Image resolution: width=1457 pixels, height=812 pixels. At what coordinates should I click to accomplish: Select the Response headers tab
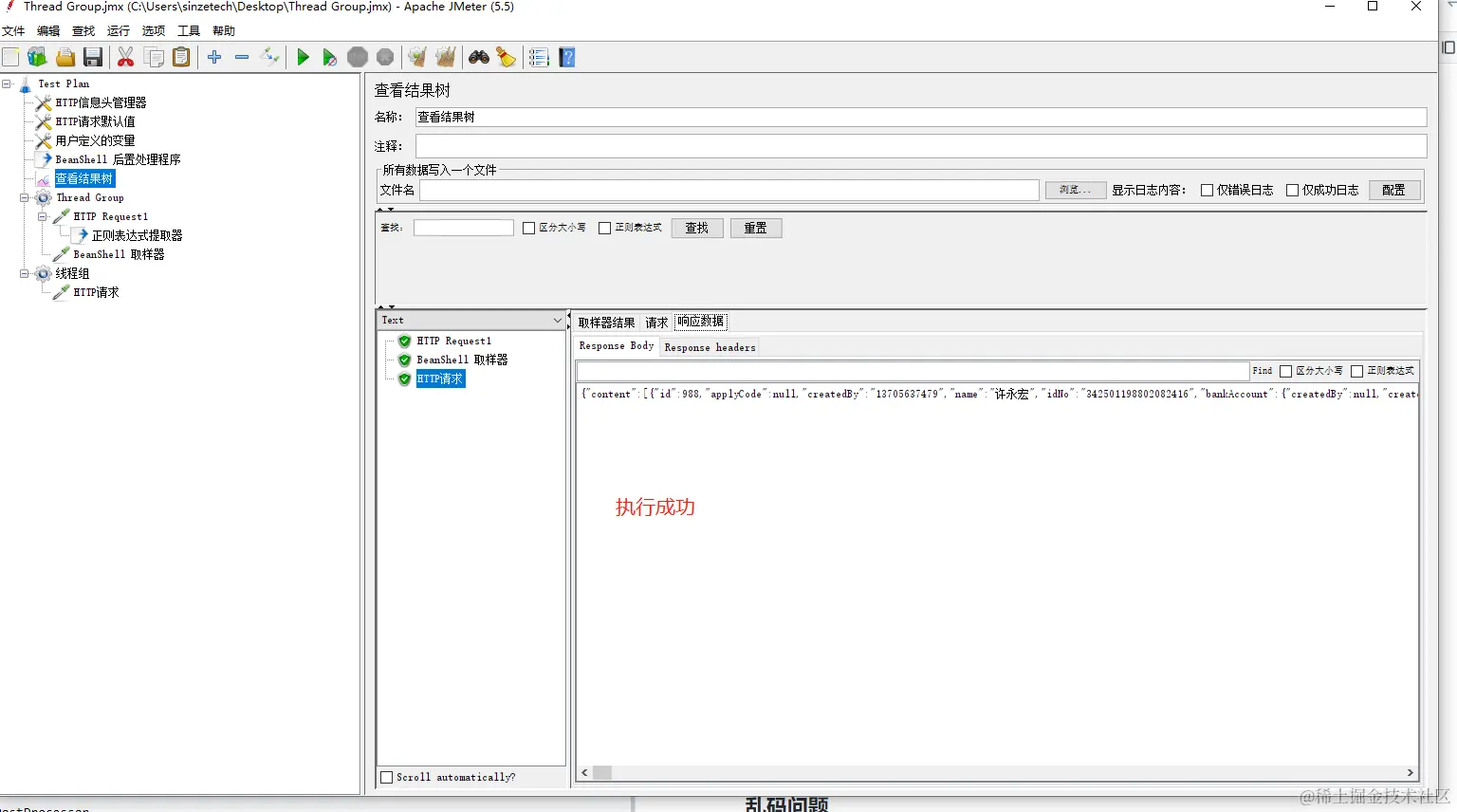coord(710,347)
